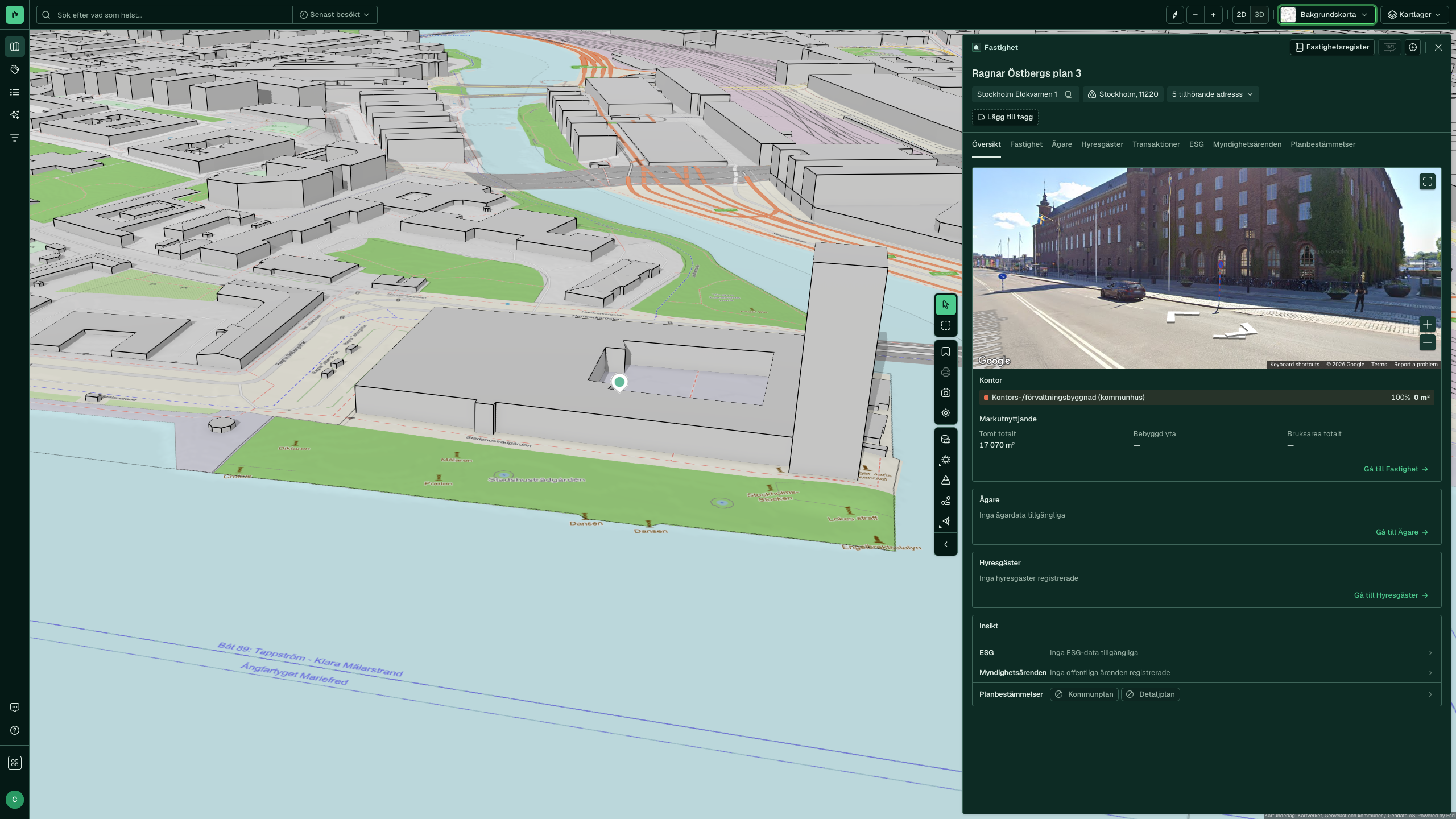Open the line-of-sight view tool
Viewport: 1456px width, 819px height.
point(946,522)
